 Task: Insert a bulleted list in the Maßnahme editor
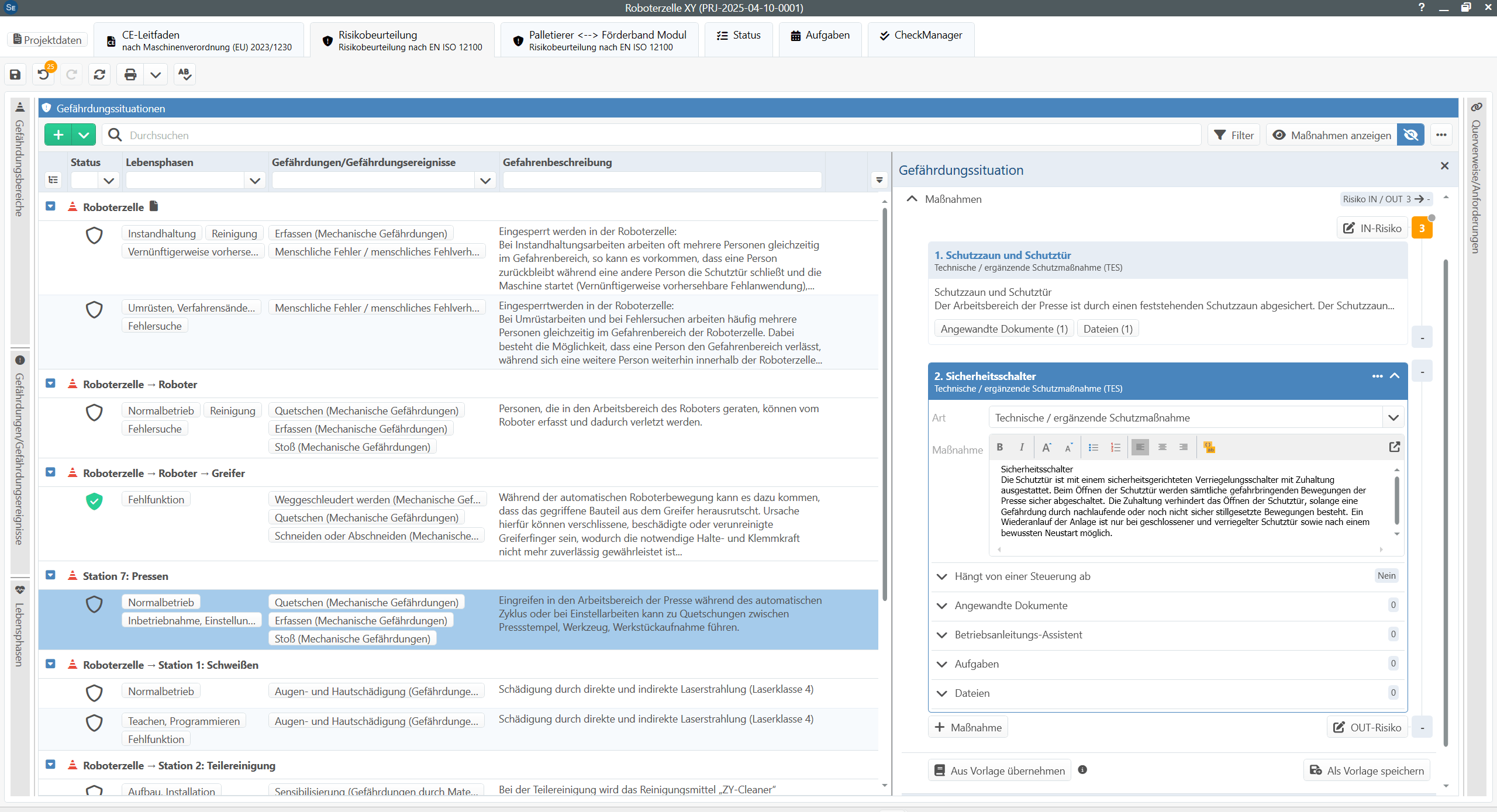[1093, 447]
